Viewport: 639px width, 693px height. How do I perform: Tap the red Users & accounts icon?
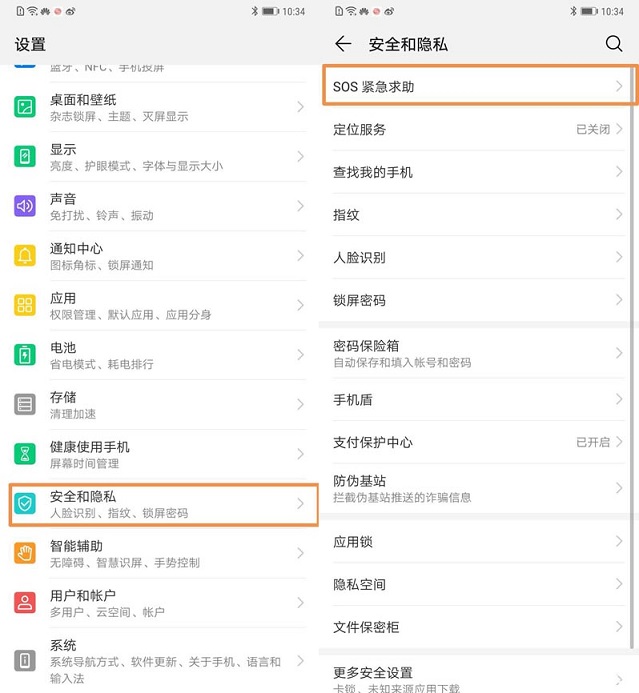click(x=25, y=602)
